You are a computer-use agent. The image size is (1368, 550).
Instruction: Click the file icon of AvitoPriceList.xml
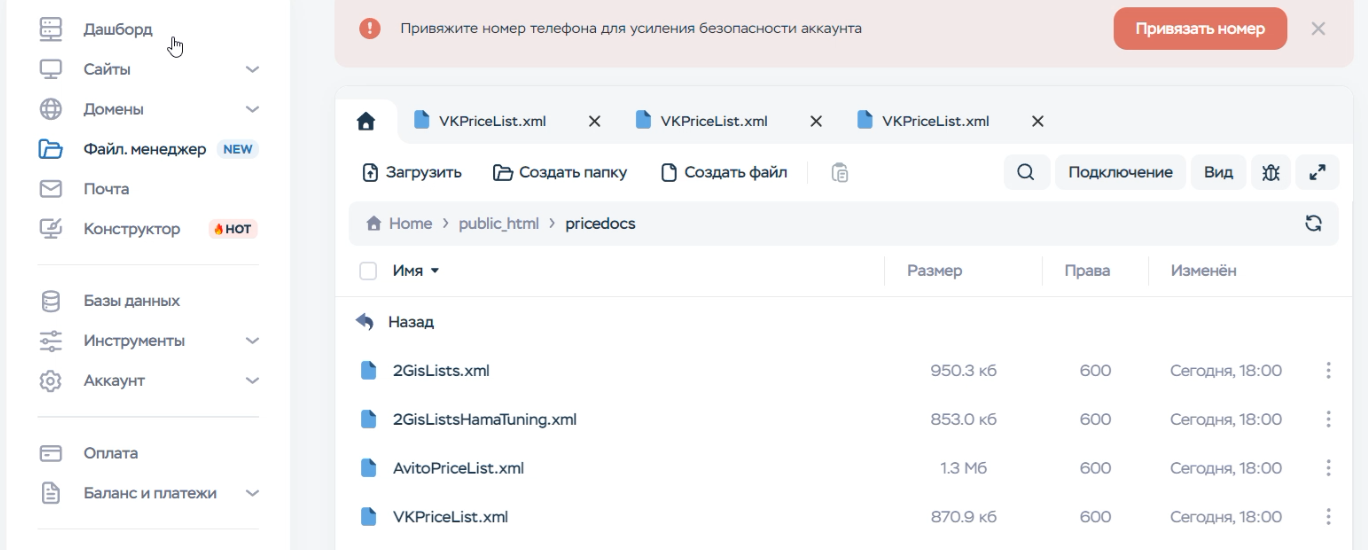click(368, 468)
